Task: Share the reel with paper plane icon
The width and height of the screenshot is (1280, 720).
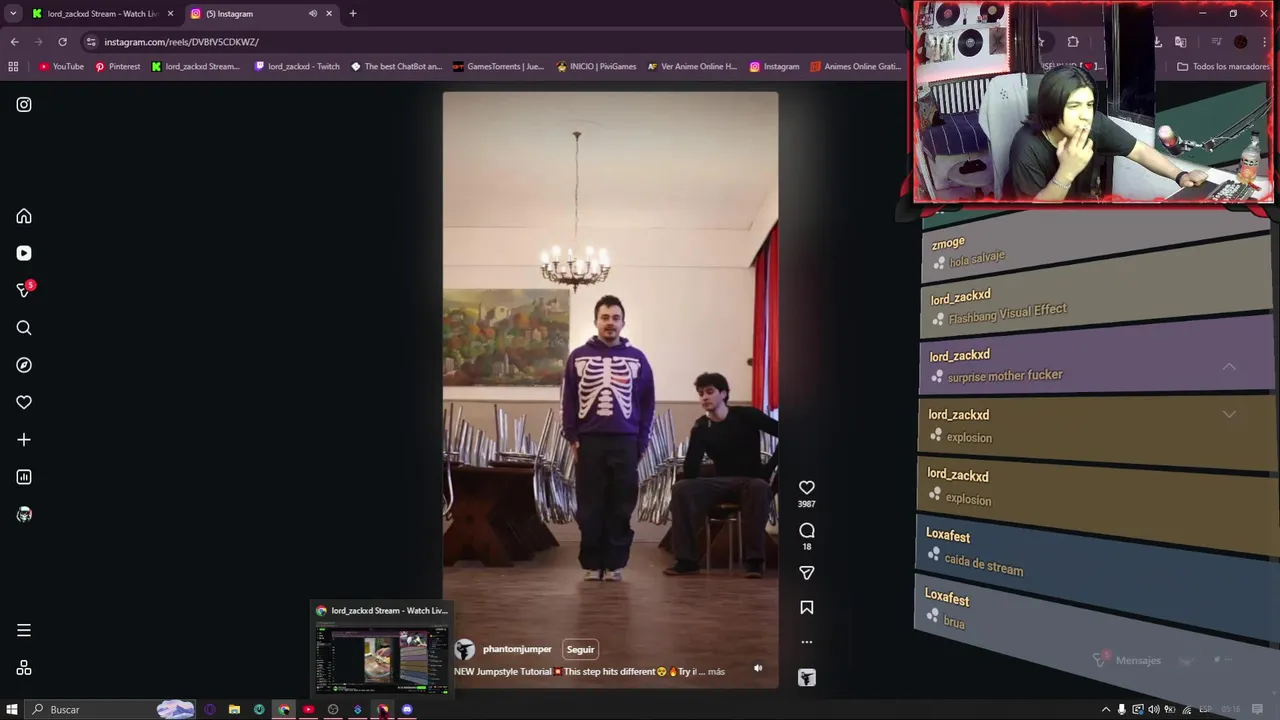Action: 807,573
